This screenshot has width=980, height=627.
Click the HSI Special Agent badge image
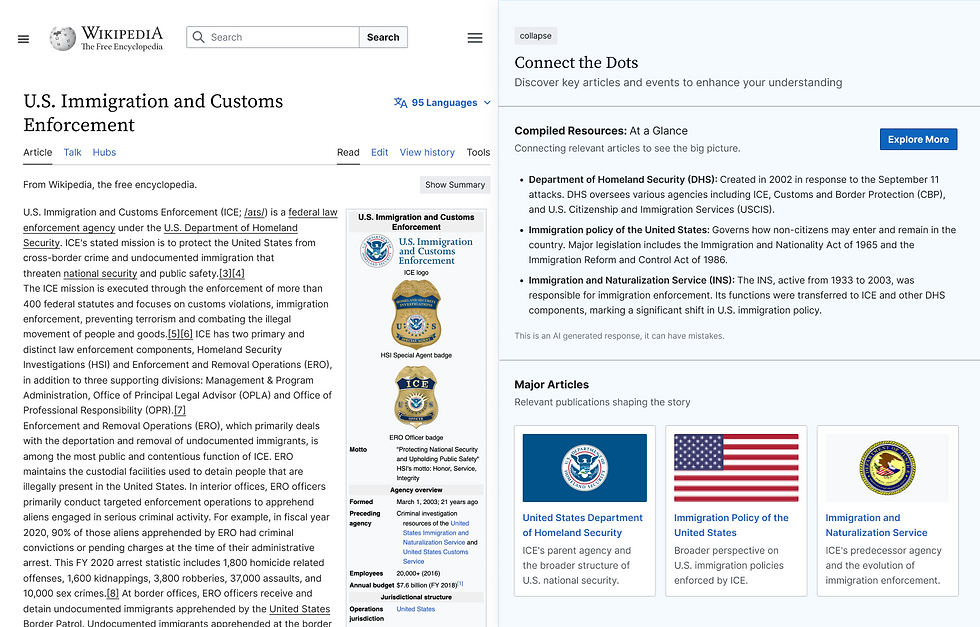pyautogui.click(x=416, y=313)
